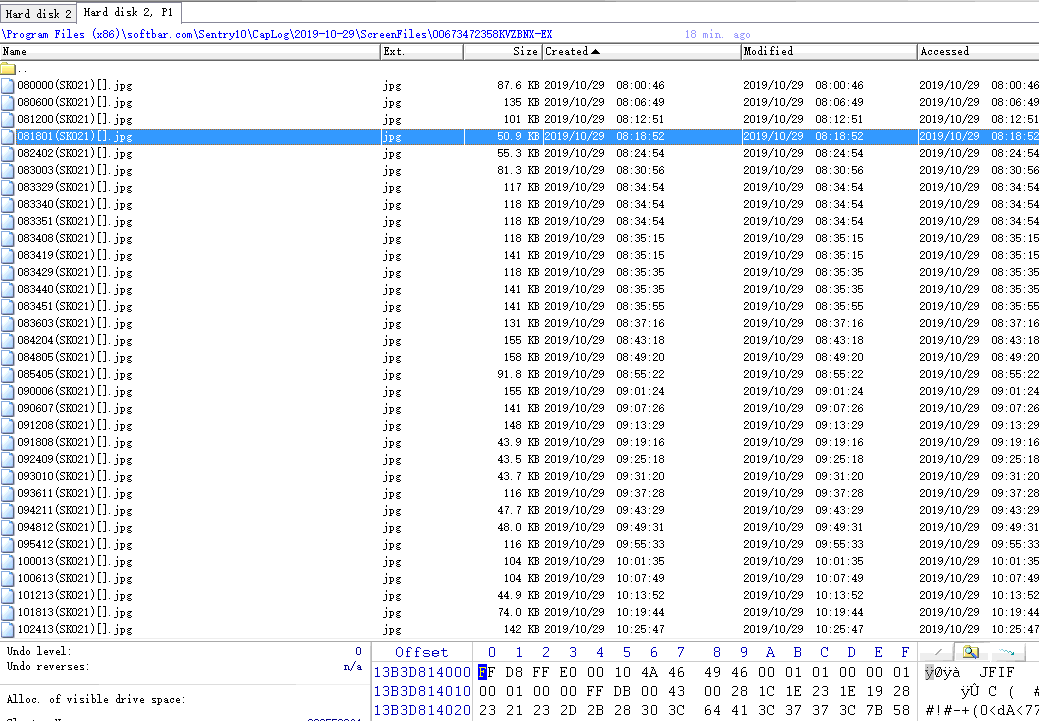Click the file icon for 080600(SK021)[].jpg
1039x721 pixels.
point(7,103)
